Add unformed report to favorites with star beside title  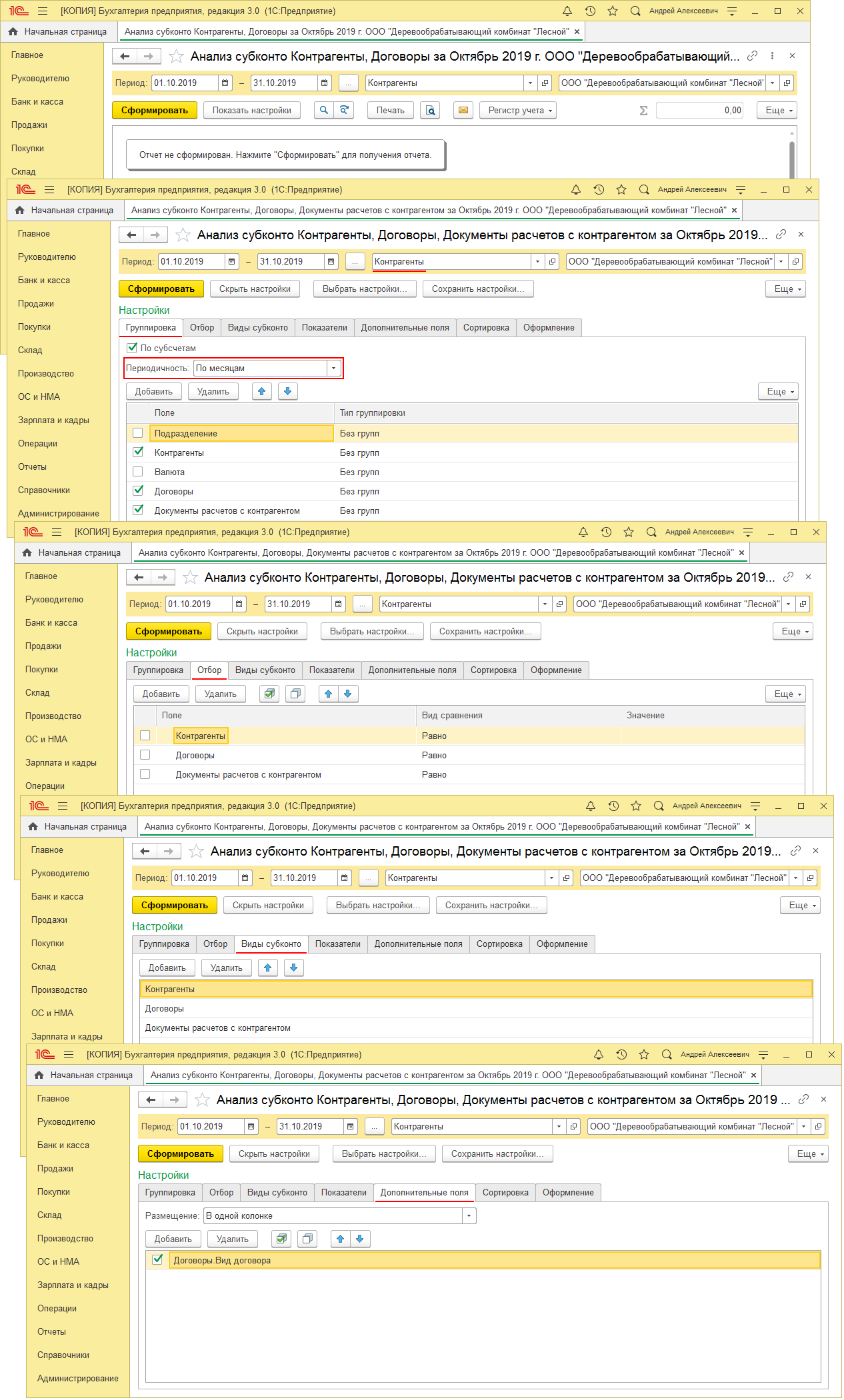pos(176,57)
